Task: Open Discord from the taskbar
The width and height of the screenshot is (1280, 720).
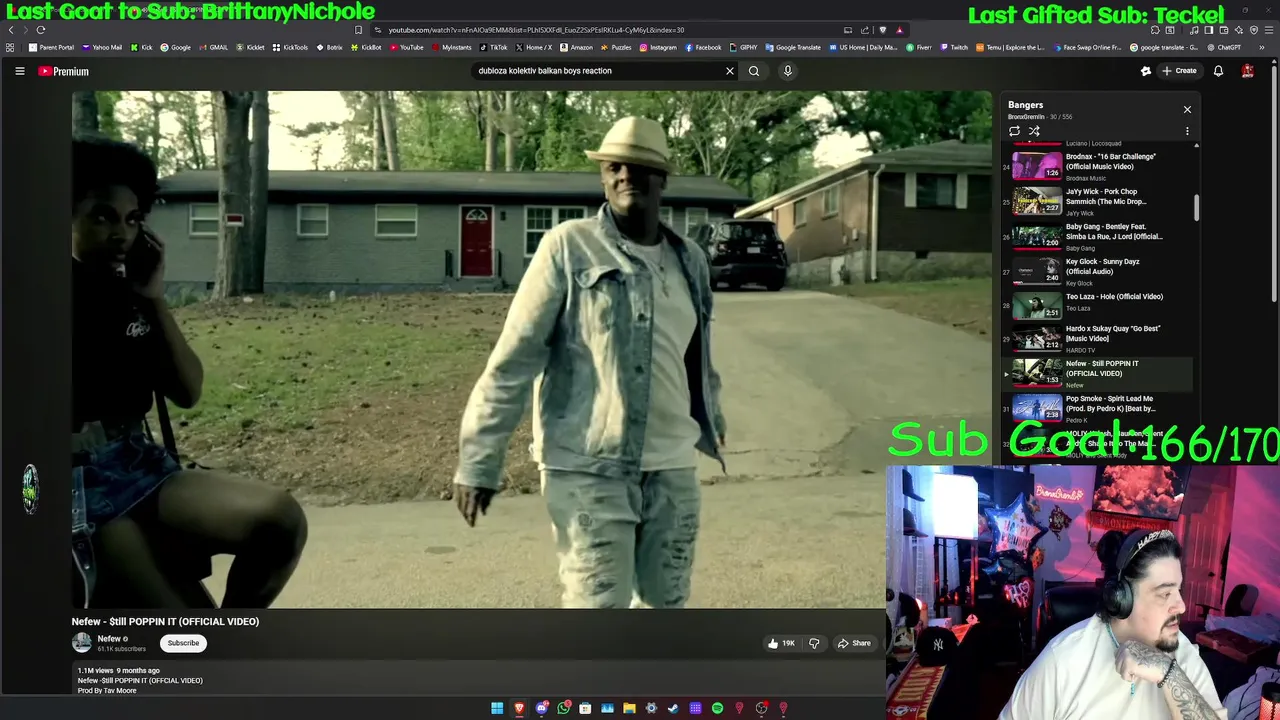Action: tap(541, 708)
